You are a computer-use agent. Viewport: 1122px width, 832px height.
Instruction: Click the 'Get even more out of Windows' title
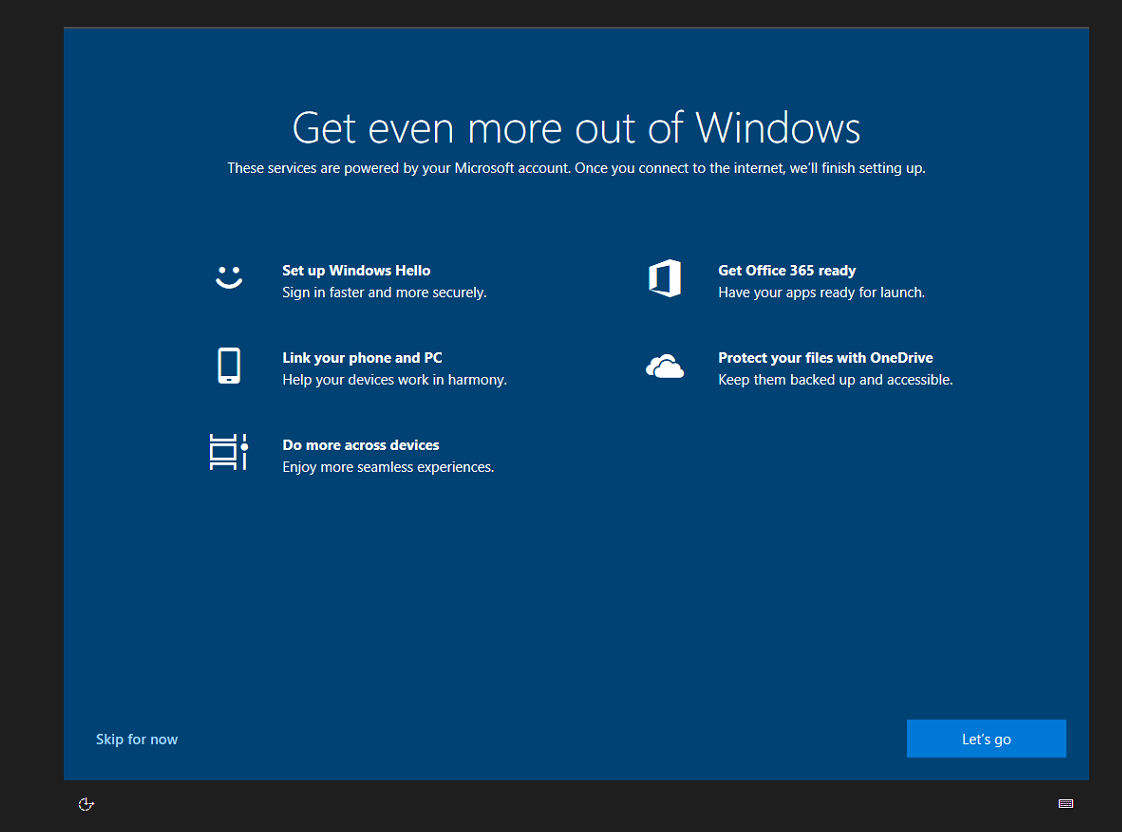click(576, 129)
